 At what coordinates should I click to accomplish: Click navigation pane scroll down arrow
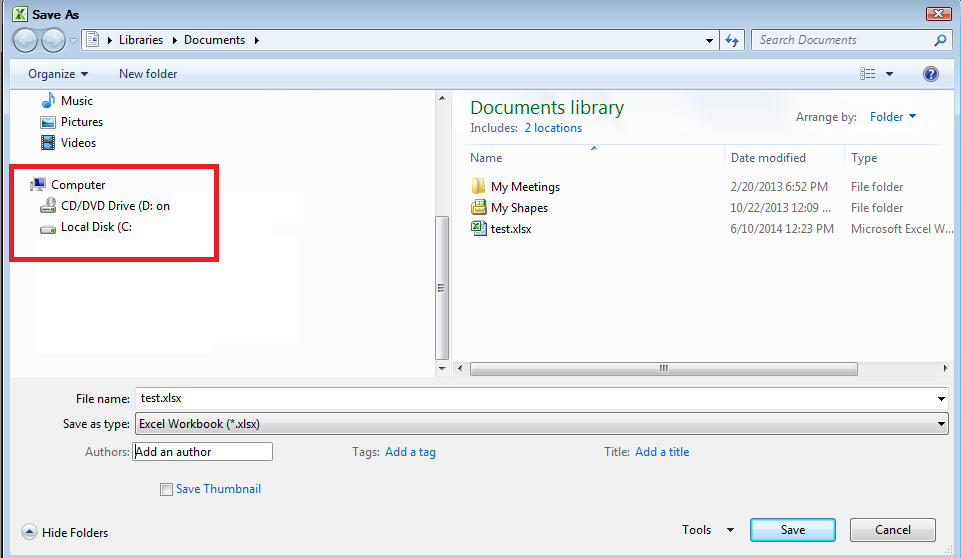pos(442,369)
